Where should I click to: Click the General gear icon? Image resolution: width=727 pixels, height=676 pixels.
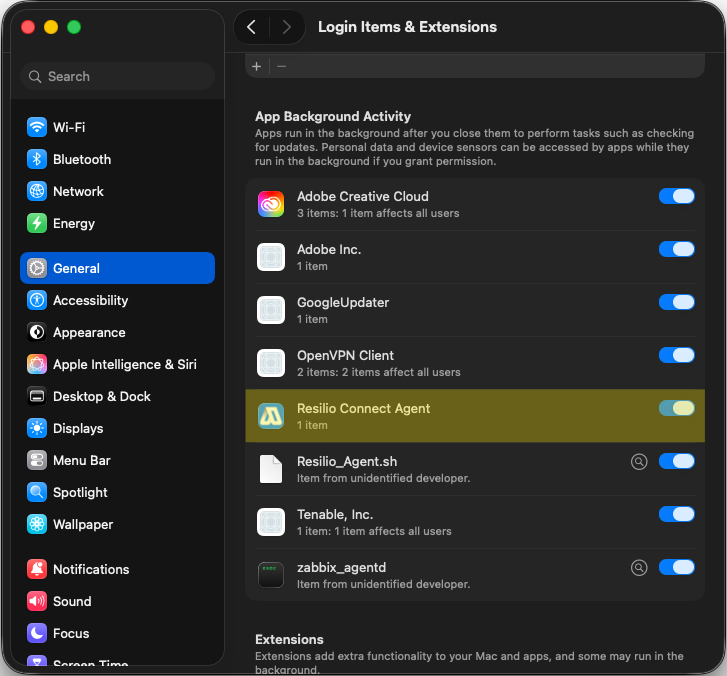point(37,268)
